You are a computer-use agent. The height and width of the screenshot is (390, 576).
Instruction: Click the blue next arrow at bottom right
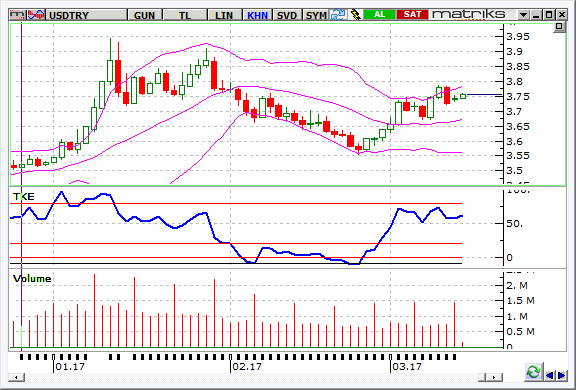pyautogui.click(x=561, y=375)
